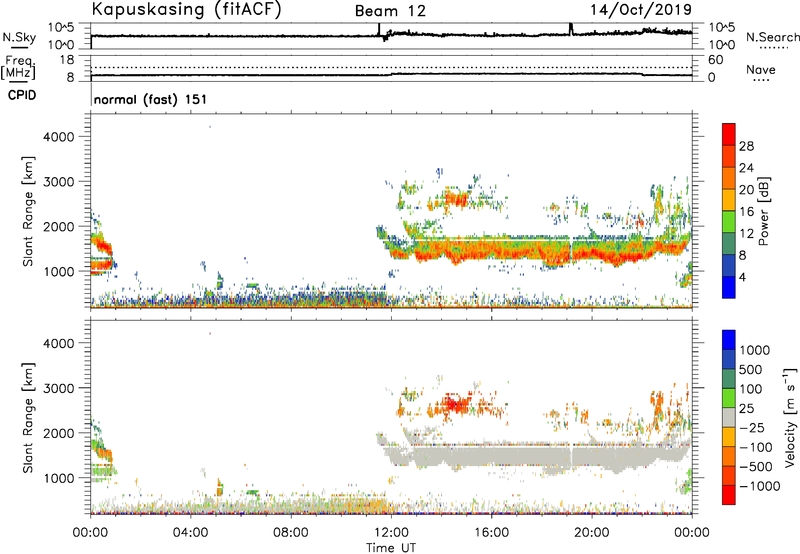Click the 18 tick on frequency axis

[x=67, y=60]
